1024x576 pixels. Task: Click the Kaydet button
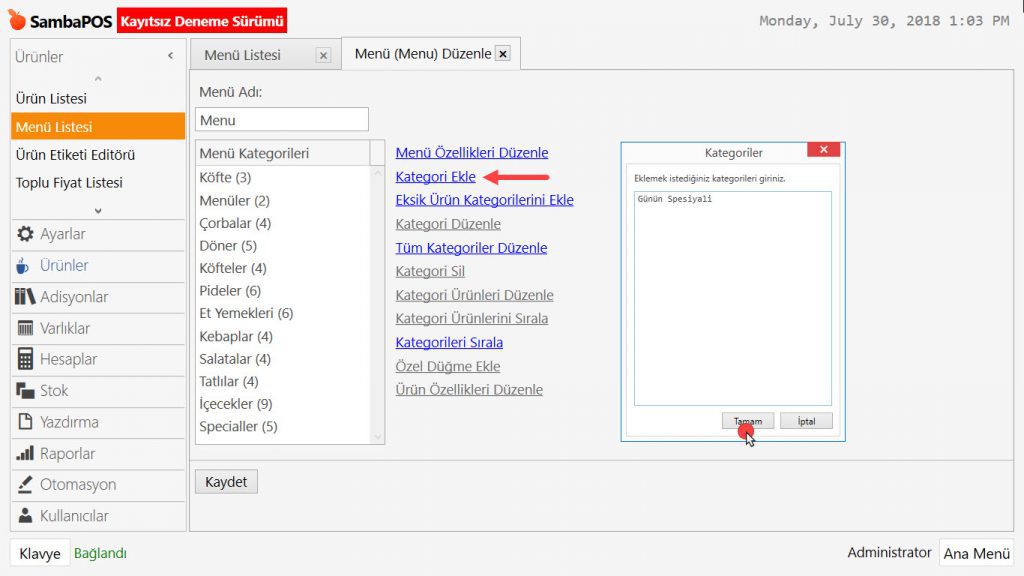coord(226,482)
